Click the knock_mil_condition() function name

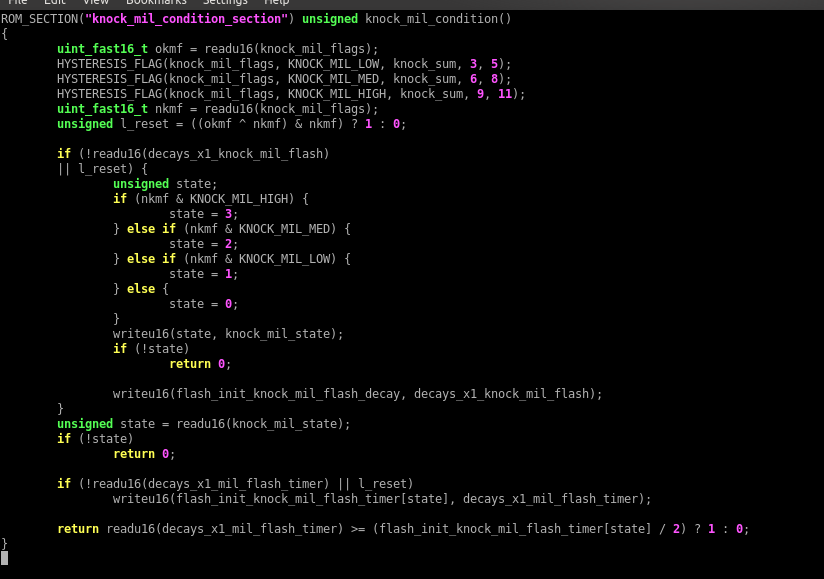click(x=434, y=19)
